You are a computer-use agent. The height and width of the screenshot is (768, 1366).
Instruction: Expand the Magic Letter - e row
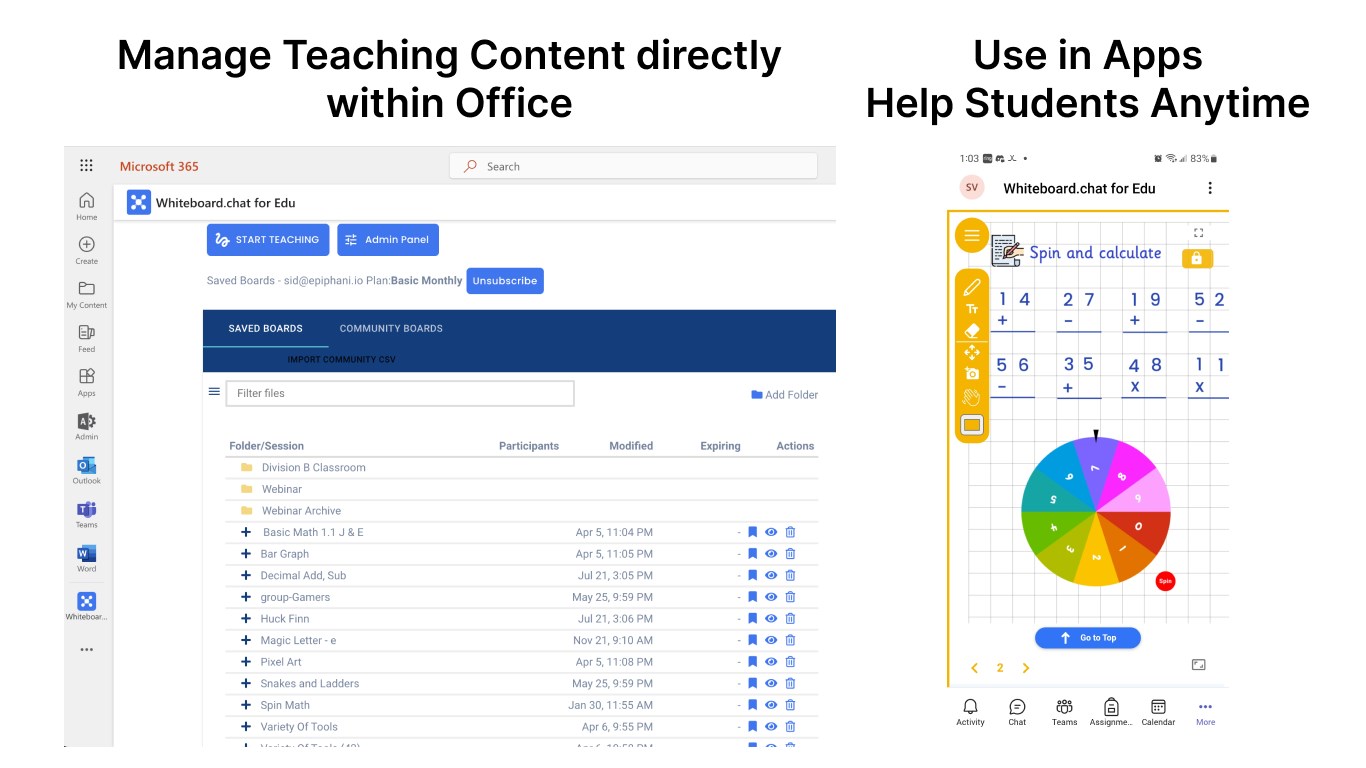point(246,640)
